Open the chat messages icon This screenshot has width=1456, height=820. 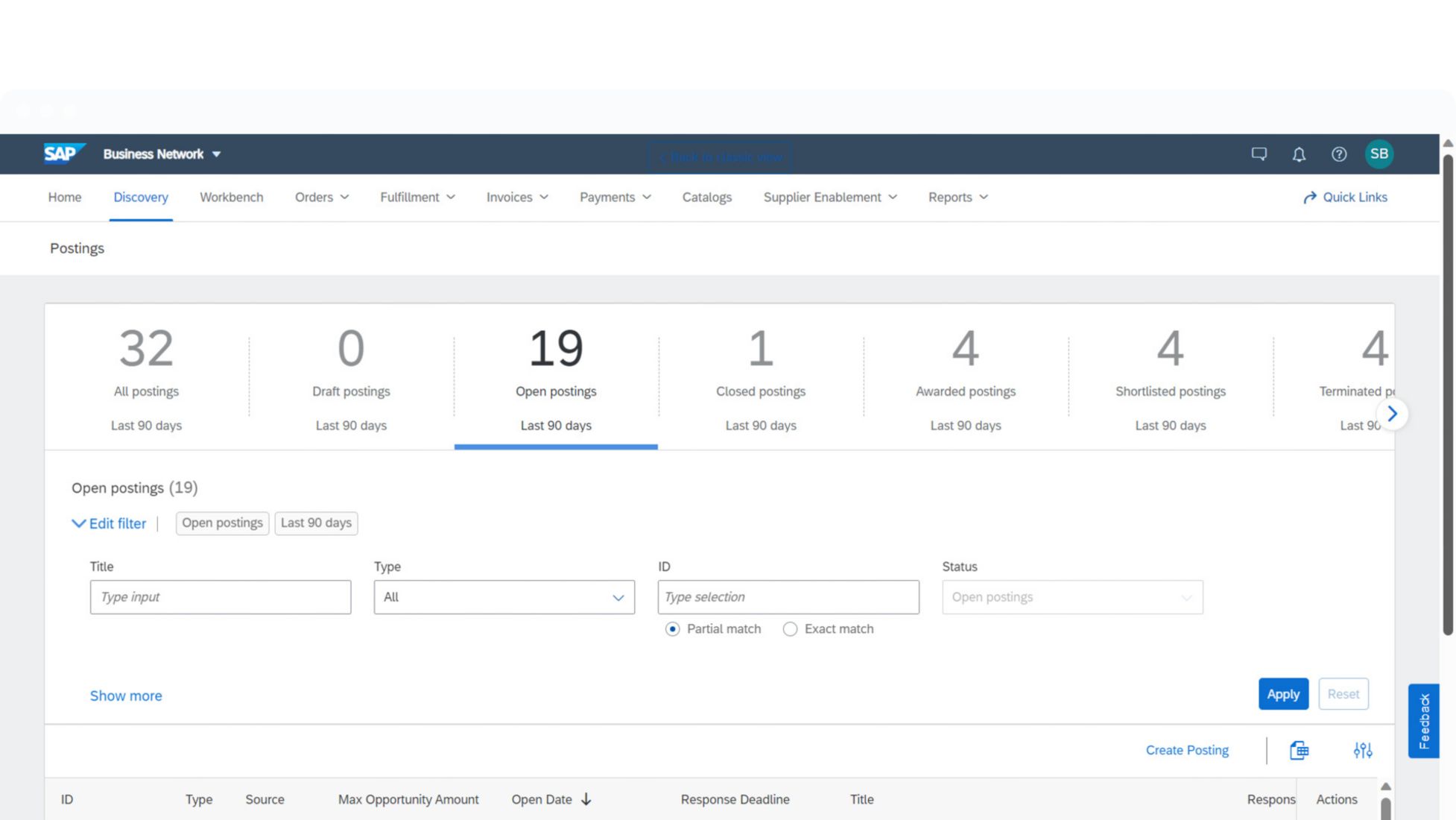1259,154
